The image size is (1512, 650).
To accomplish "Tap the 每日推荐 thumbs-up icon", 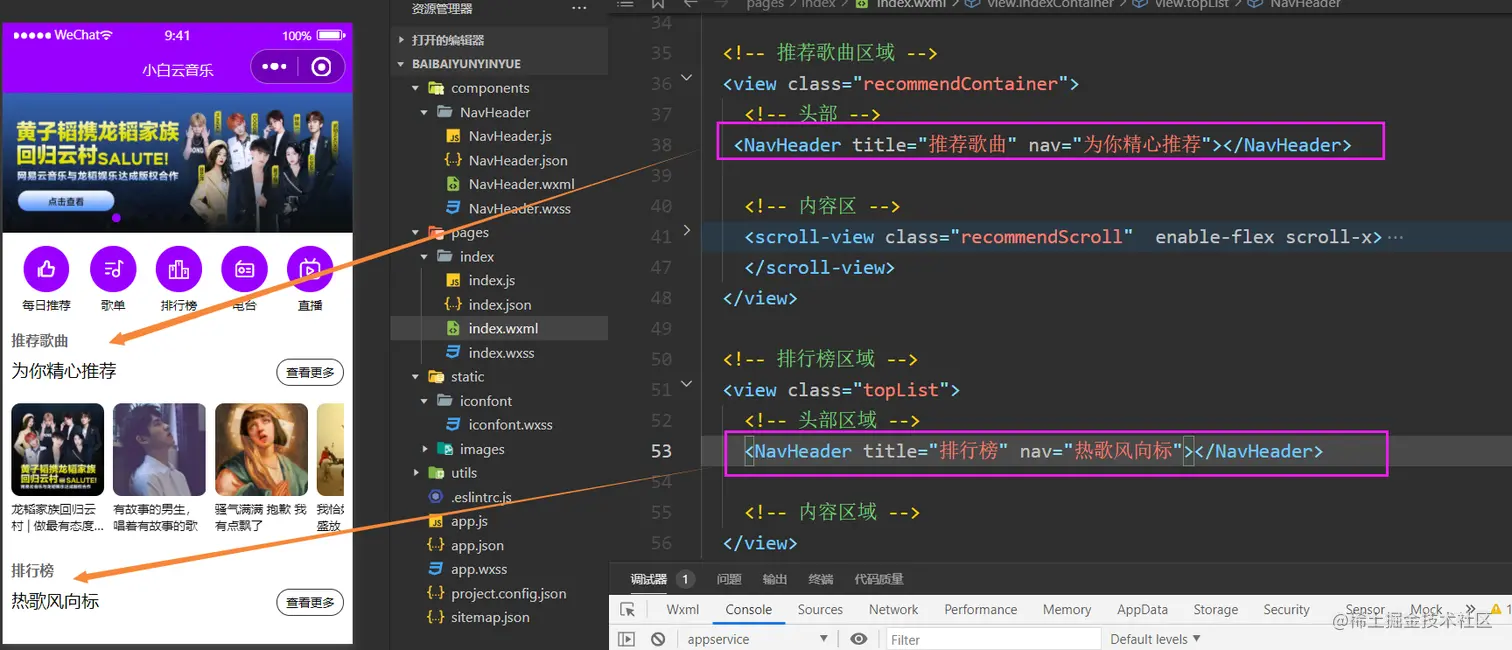I will click(x=46, y=268).
